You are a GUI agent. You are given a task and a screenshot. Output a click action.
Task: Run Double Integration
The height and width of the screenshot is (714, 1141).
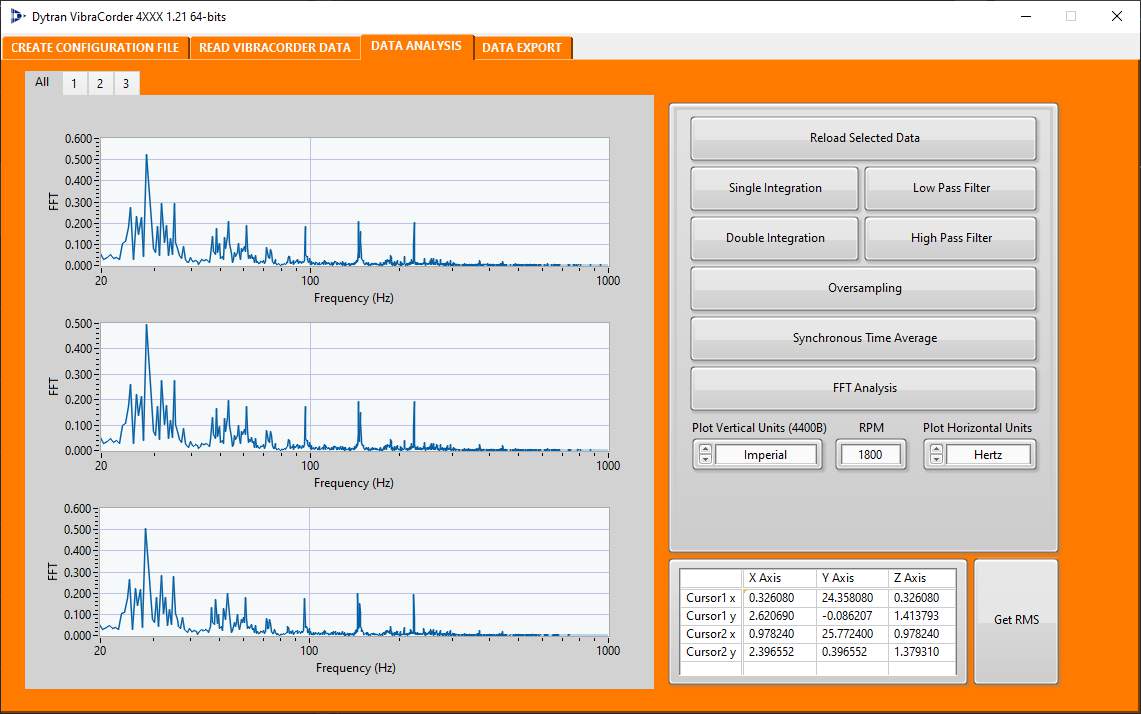(x=774, y=238)
